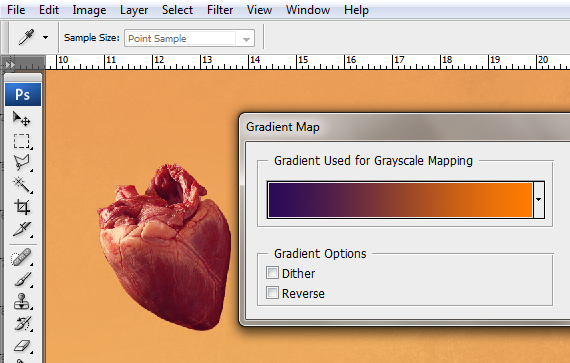Open the File menu

(16, 10)
